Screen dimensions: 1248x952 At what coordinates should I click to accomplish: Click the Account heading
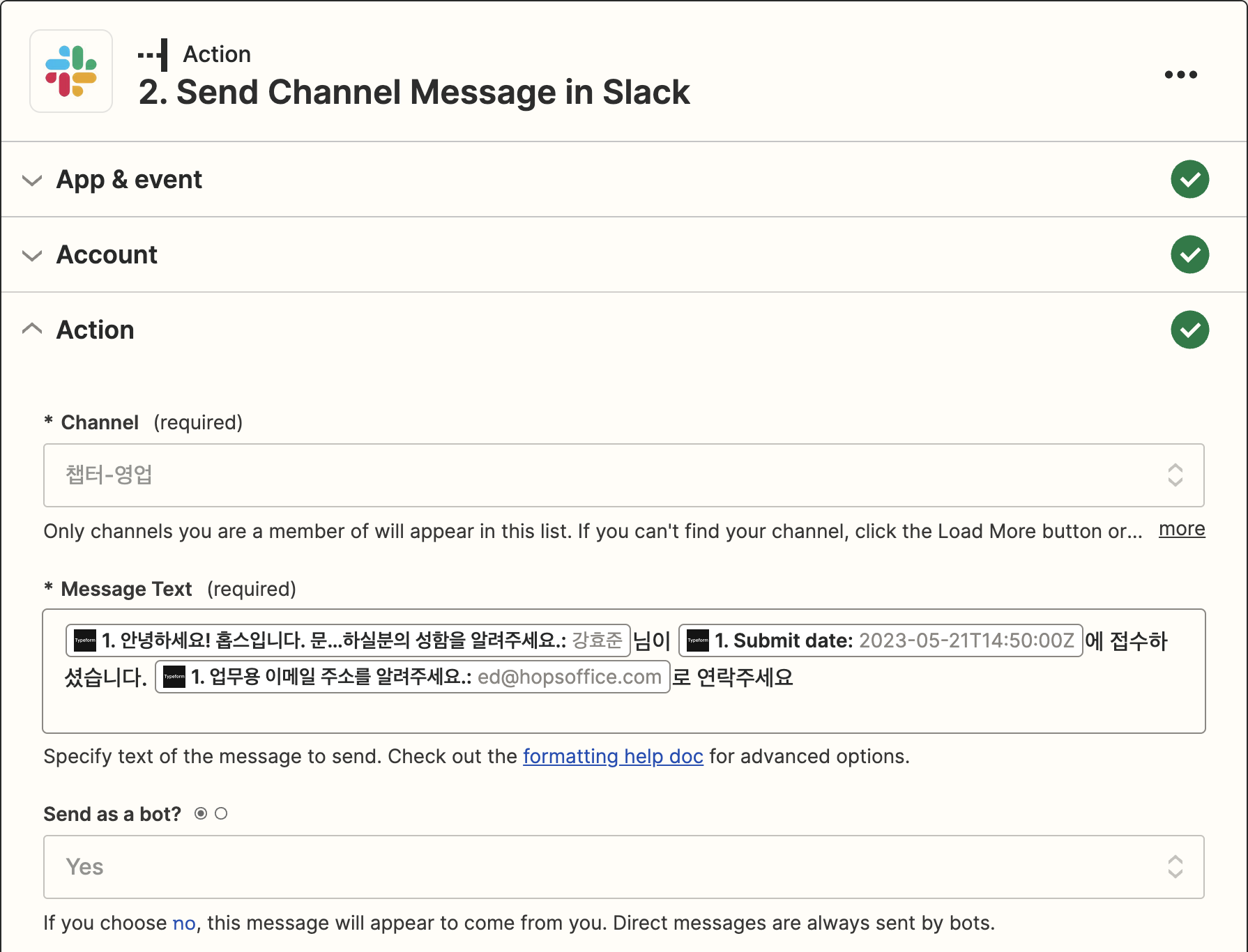click(107, 255)
